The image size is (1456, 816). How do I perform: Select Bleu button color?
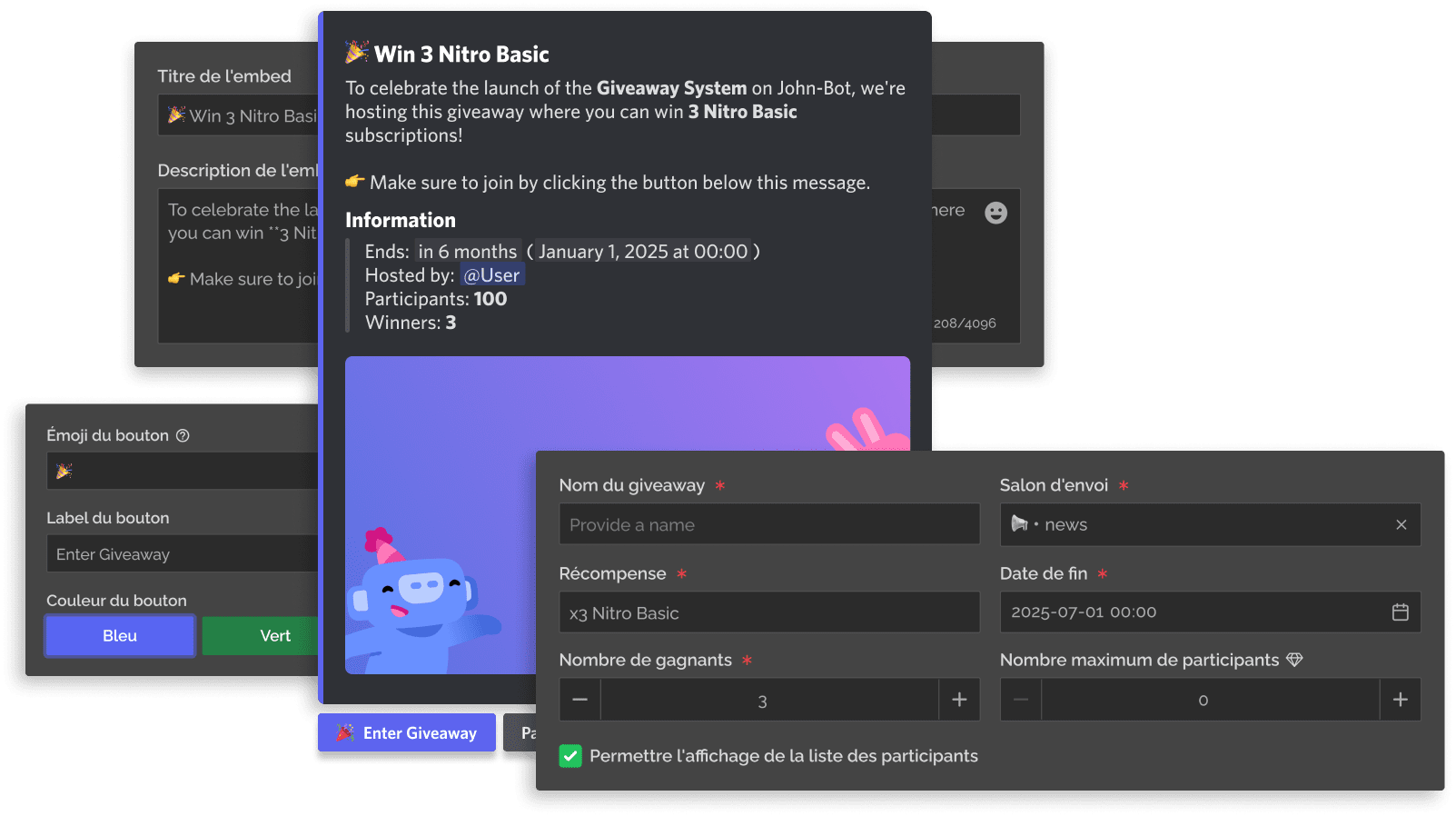tap(120, 636)
